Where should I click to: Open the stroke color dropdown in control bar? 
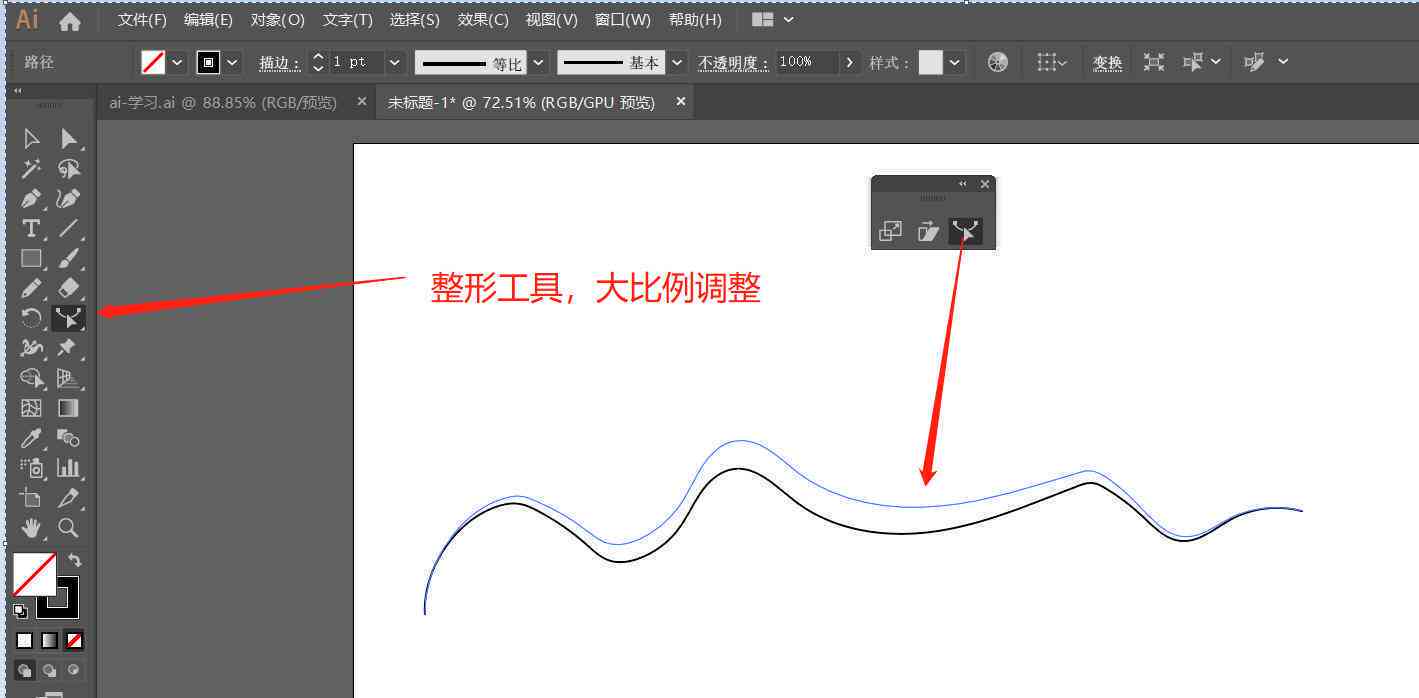233,62
